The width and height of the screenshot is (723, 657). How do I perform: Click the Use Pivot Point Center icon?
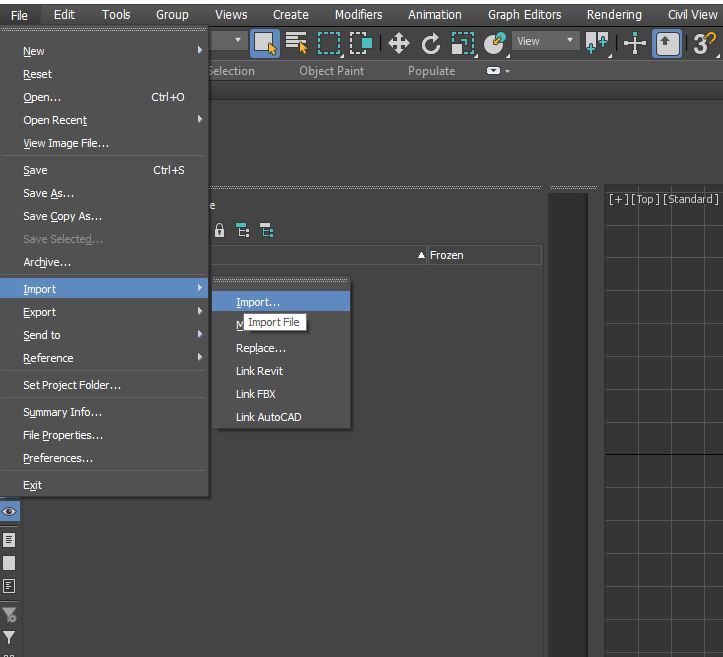pyautogui.click(x=597, y=43)
